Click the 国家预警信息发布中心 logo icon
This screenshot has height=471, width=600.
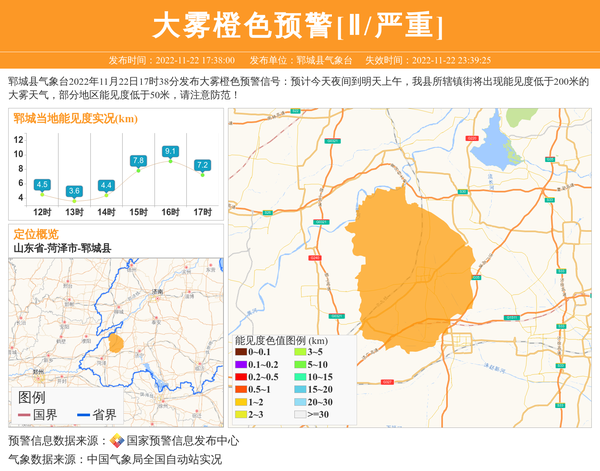tap(116, 441)
